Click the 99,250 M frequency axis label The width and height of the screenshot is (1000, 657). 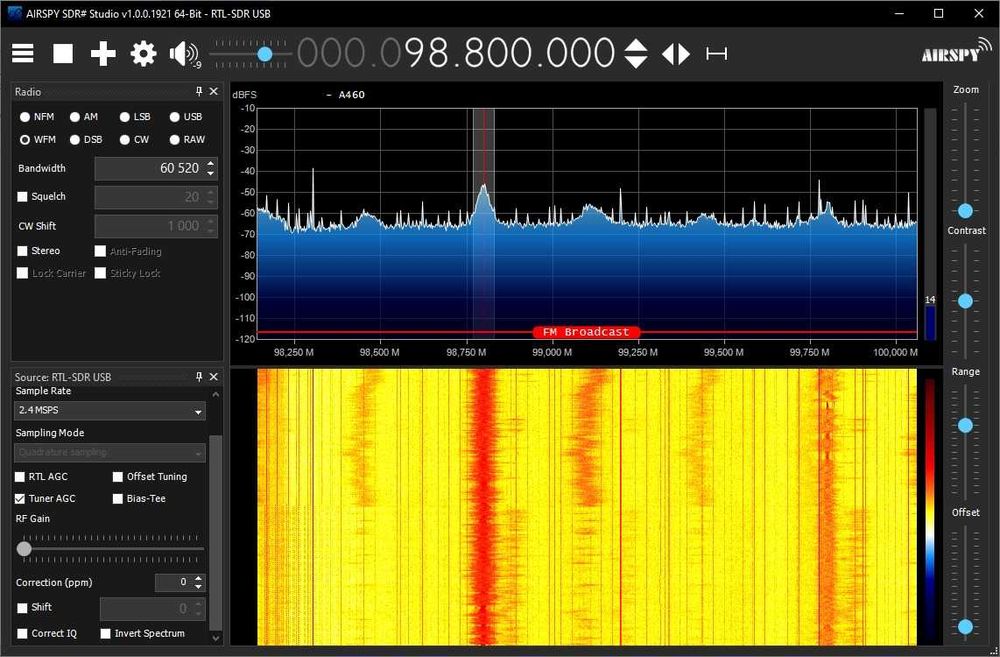coord(638,352)
